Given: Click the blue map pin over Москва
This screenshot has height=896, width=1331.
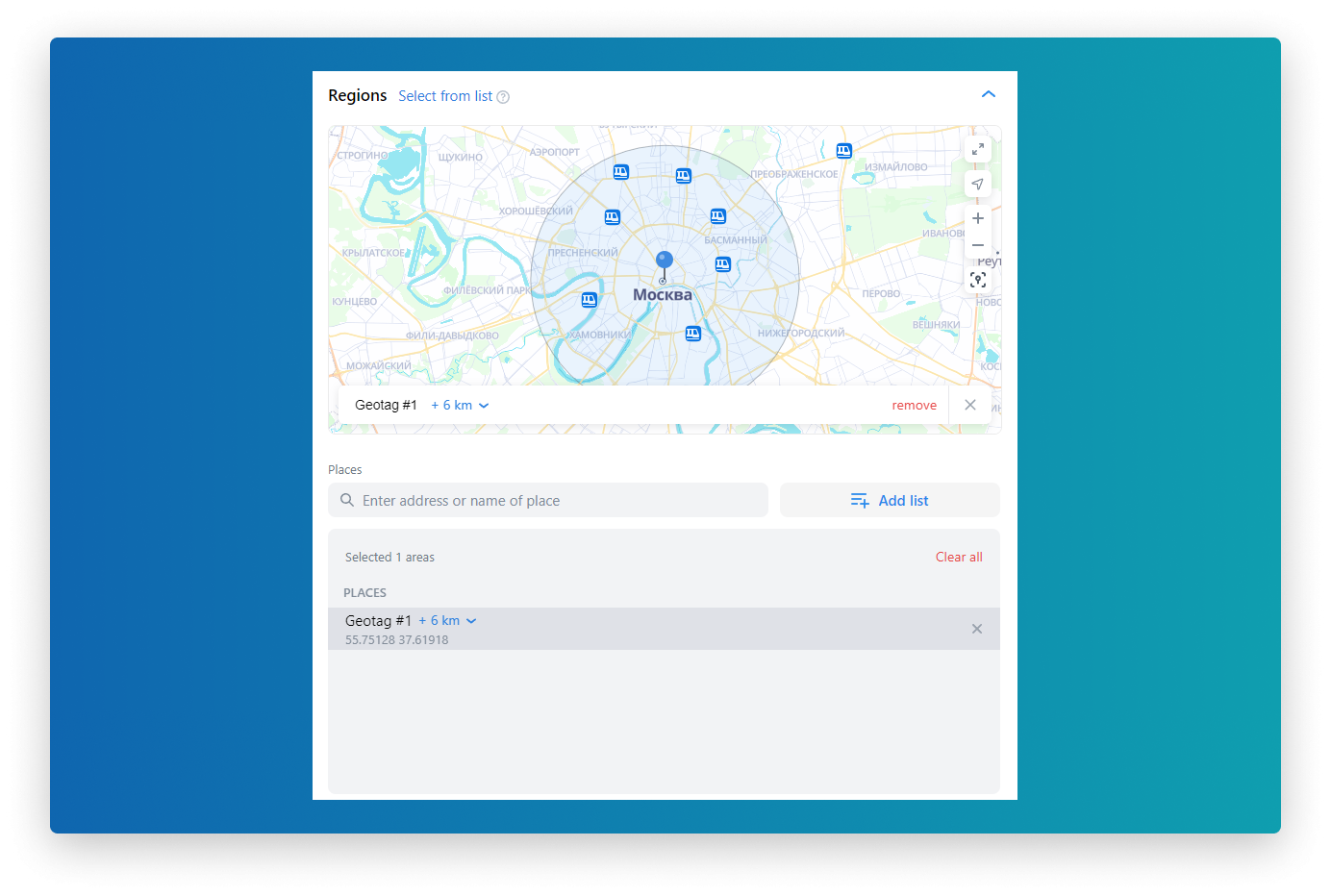Looking at the screenshot, I should [x=664, y=261].
